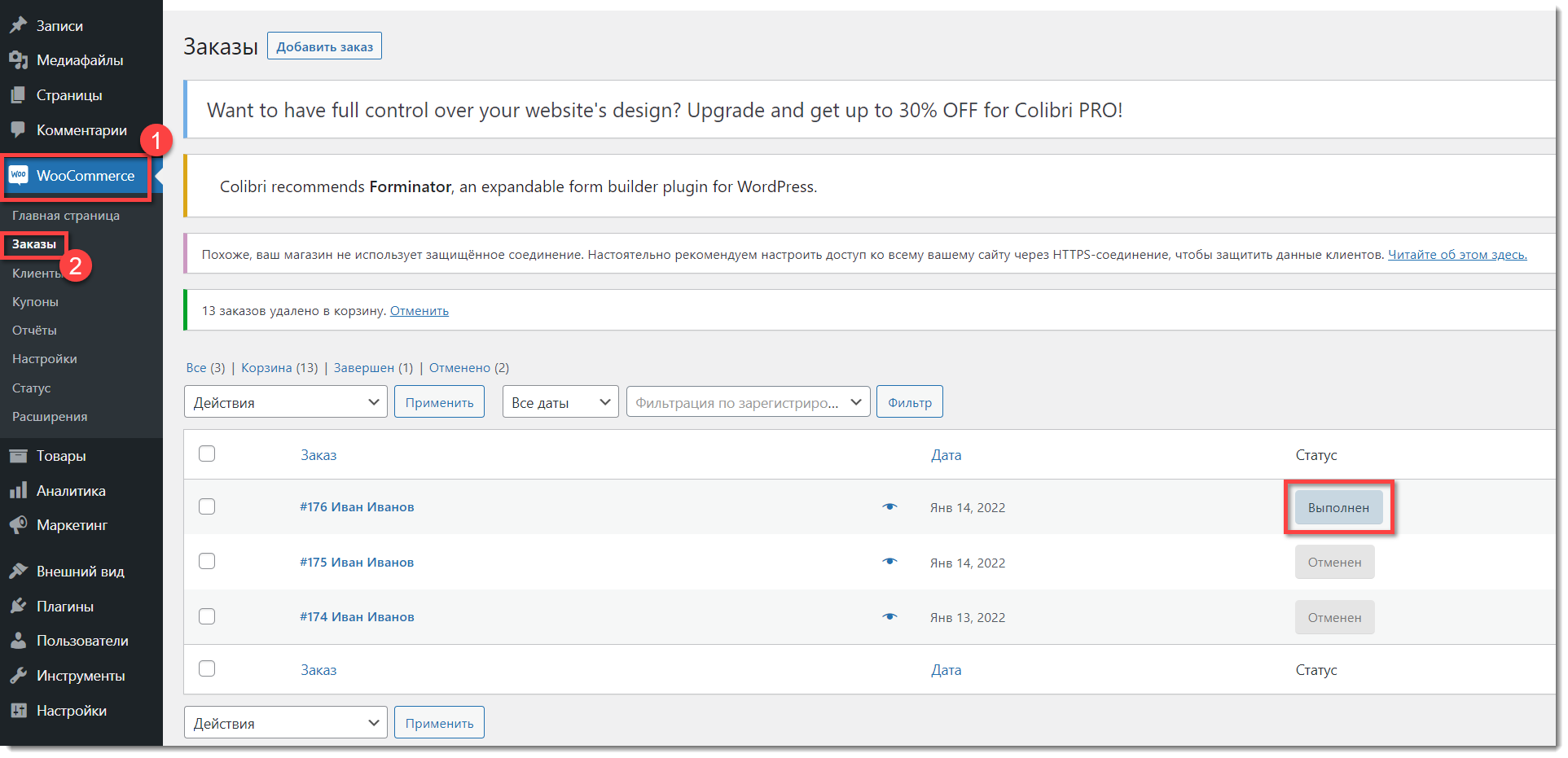Preview order #174 with eye icon
Image resolution: width=1568 pixels, height=758 pixels.
889,616
